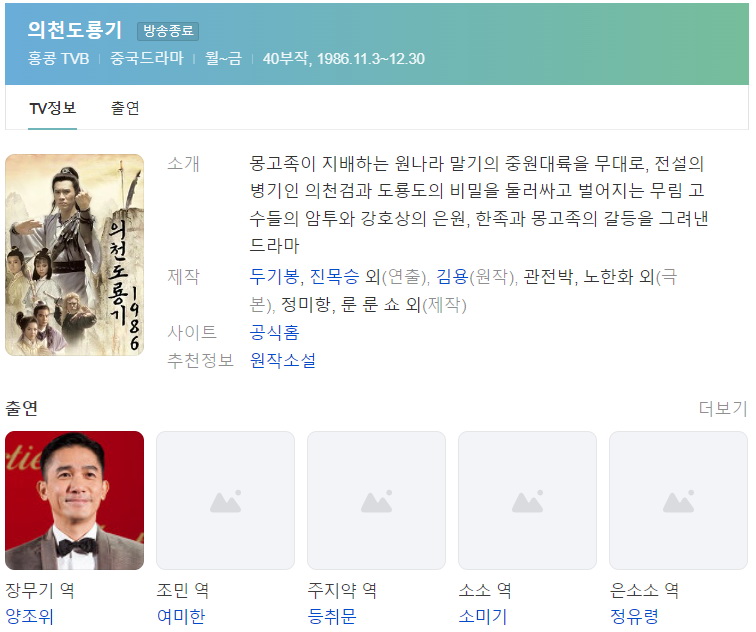Switch to the 출연 tab
The height and width of the screenshot is (632, 756).
click(125, 108)
